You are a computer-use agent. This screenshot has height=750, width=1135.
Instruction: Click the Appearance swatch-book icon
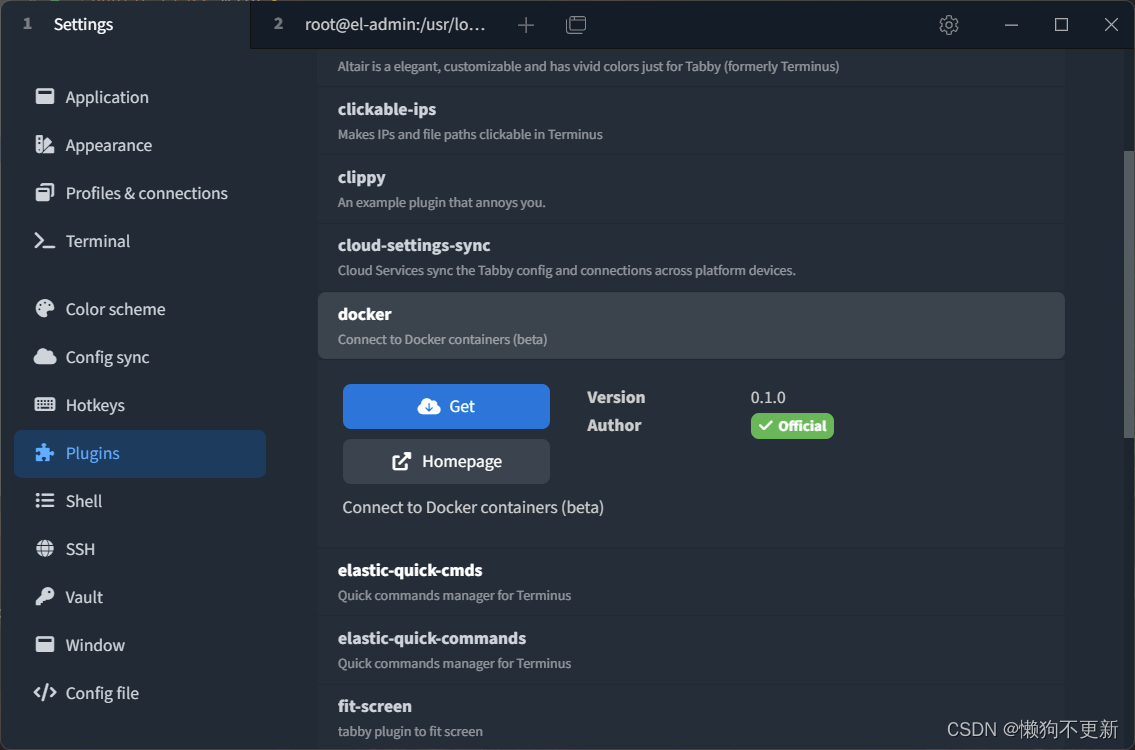click(45, 145)
